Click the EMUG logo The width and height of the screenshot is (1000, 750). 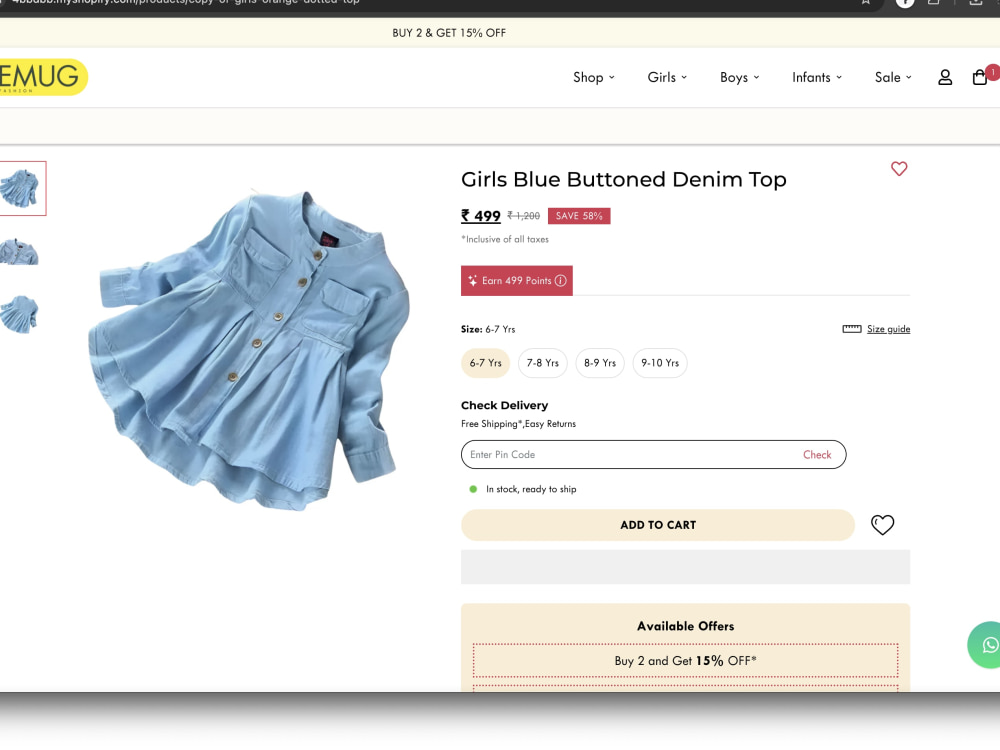[42, 77]
